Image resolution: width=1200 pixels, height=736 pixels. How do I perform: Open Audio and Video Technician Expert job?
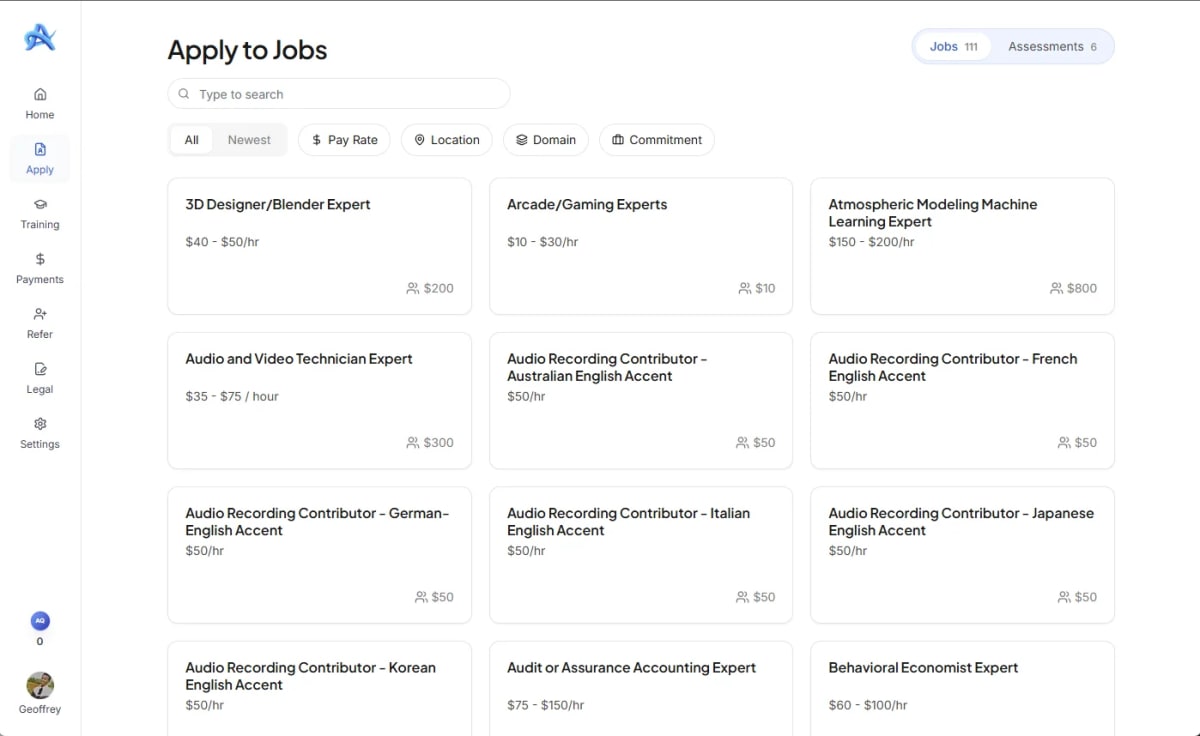[x=319, y=401]
